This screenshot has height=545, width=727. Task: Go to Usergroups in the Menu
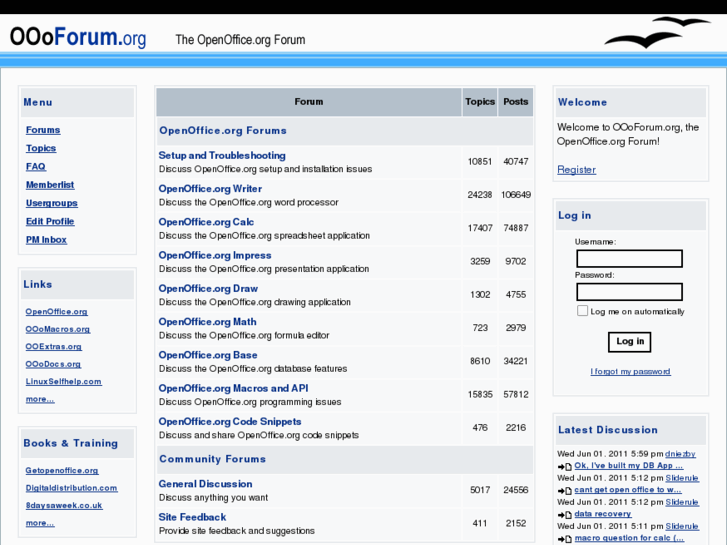coord(52,203)
